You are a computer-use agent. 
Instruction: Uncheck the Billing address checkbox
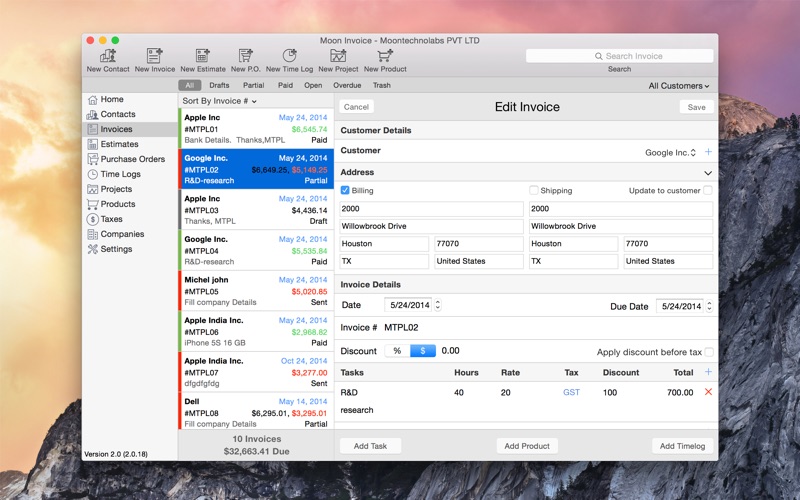(345, 190)
